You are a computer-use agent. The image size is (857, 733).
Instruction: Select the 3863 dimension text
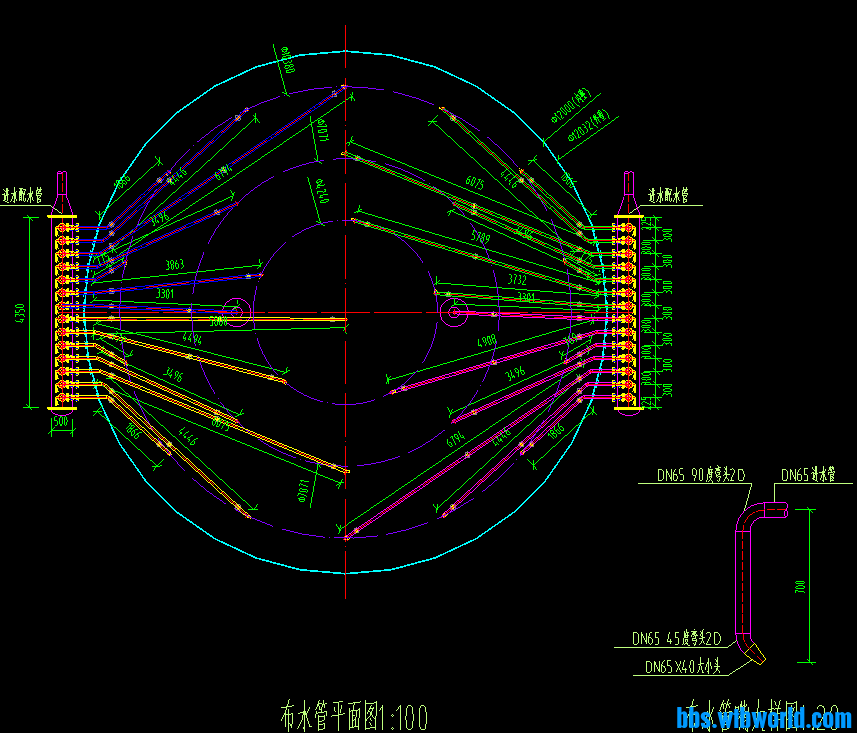pos(174,265)
